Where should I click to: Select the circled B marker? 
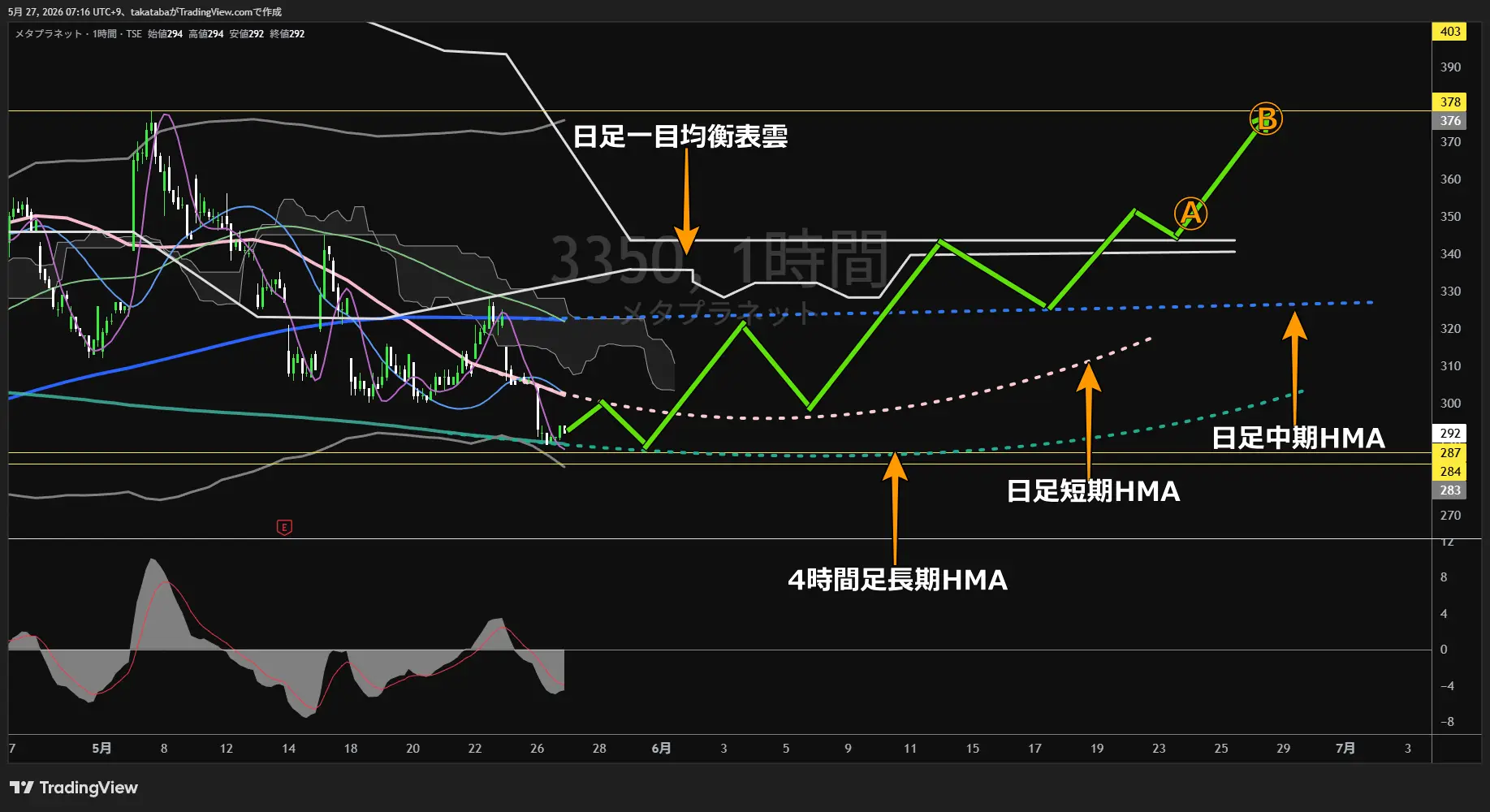1266,119
